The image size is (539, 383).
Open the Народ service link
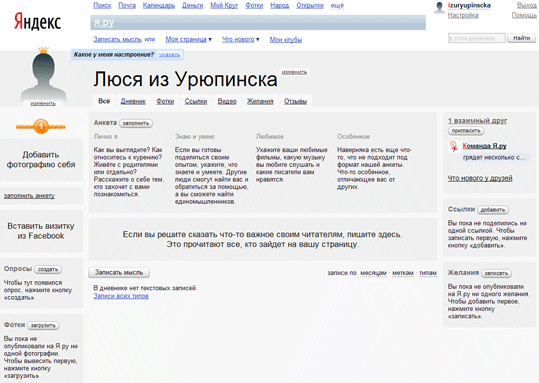pyautogui.click(x=279, y=6)
